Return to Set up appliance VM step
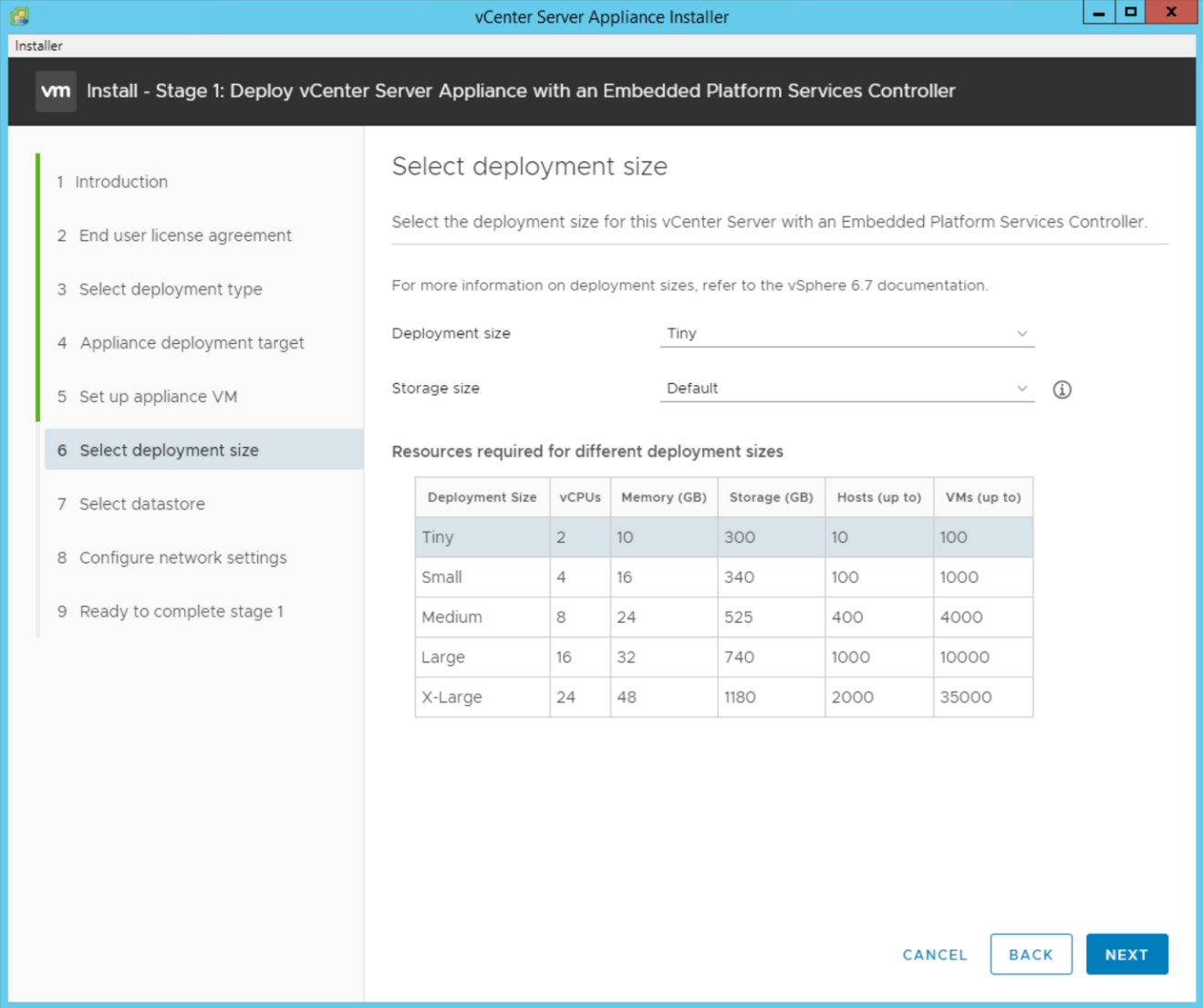The image size is (1203, 1008). tap(158, 397)
